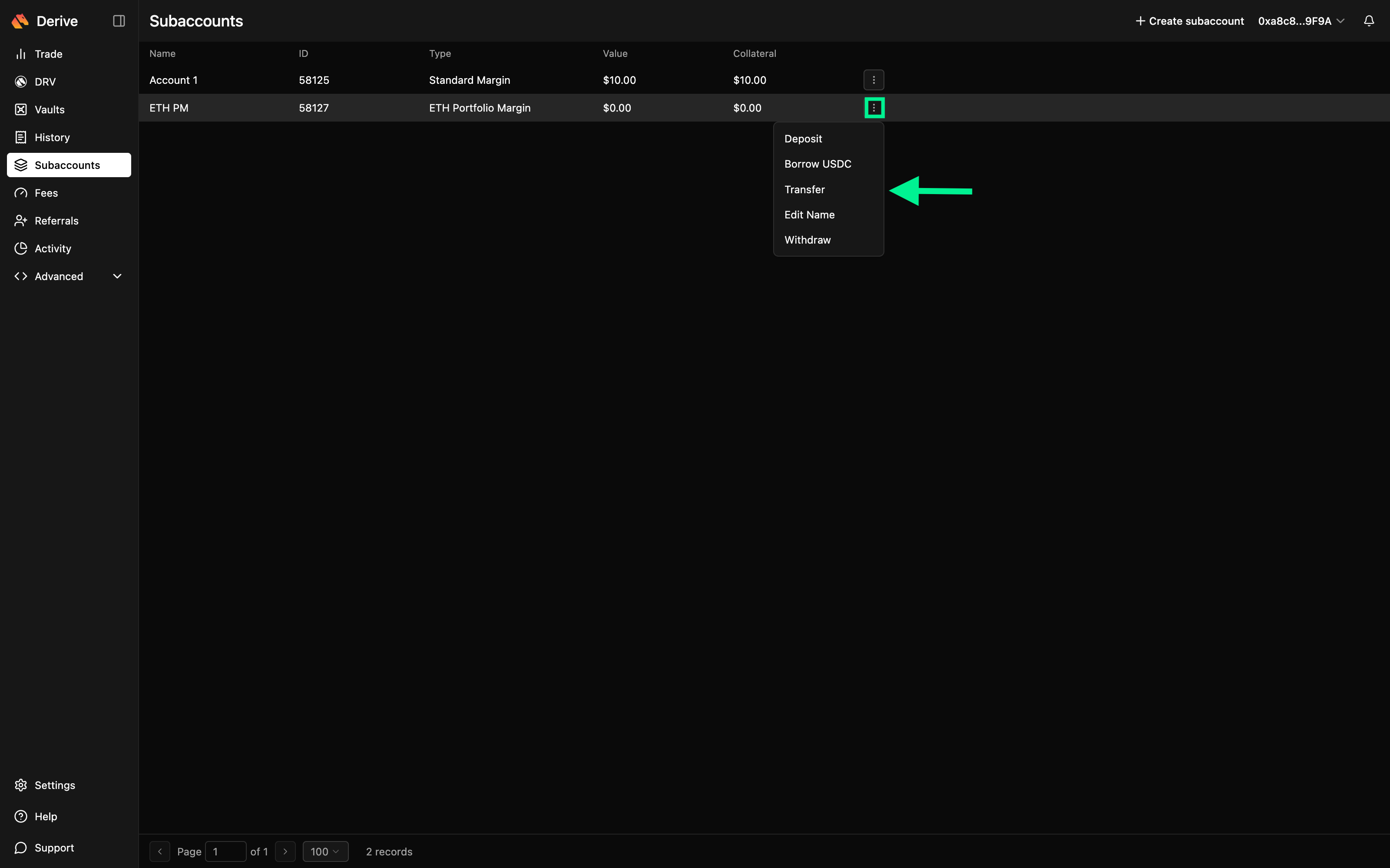Open the notifications bell

coord(1369,21)
